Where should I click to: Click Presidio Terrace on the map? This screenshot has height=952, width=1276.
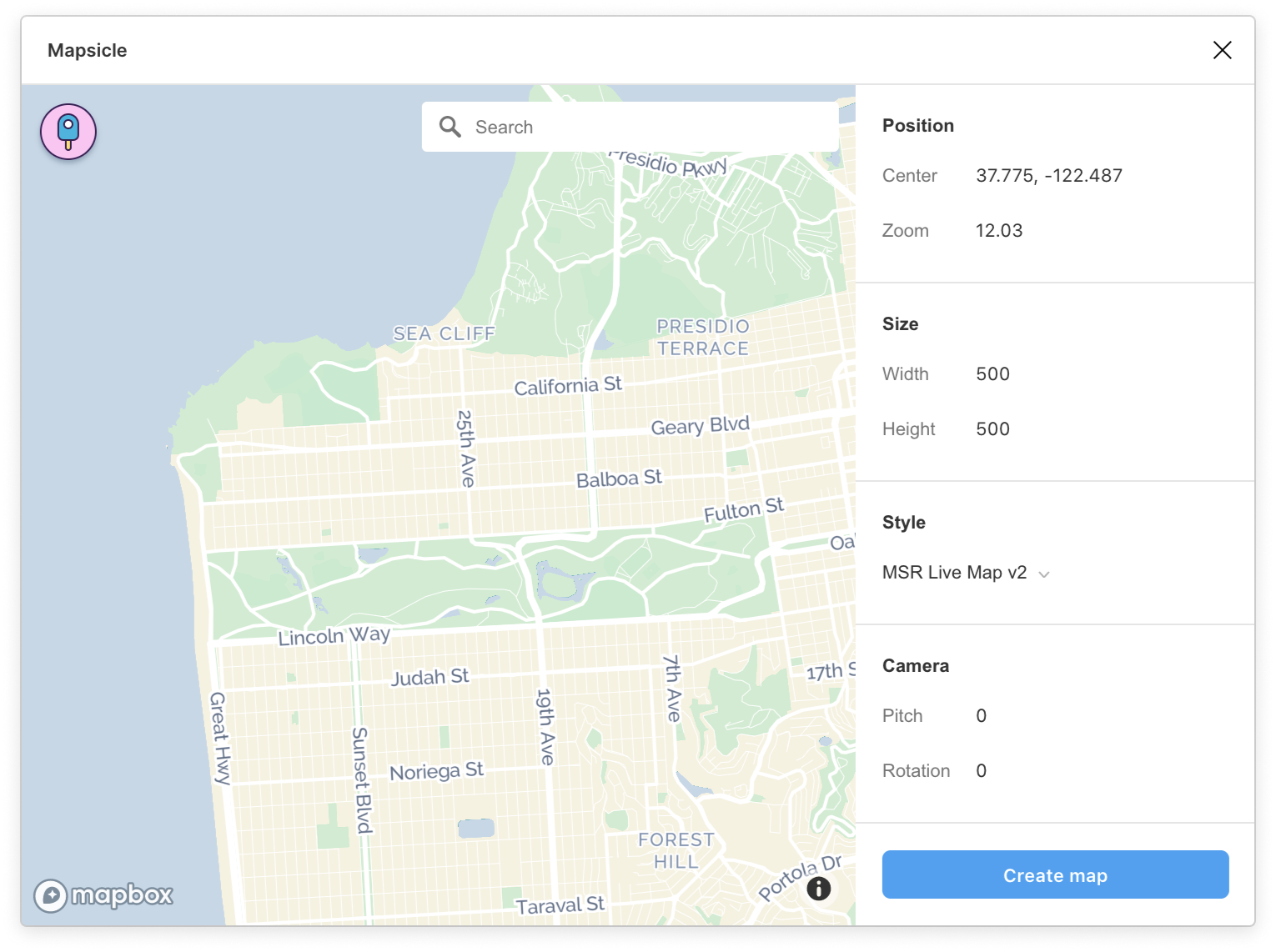701,337
